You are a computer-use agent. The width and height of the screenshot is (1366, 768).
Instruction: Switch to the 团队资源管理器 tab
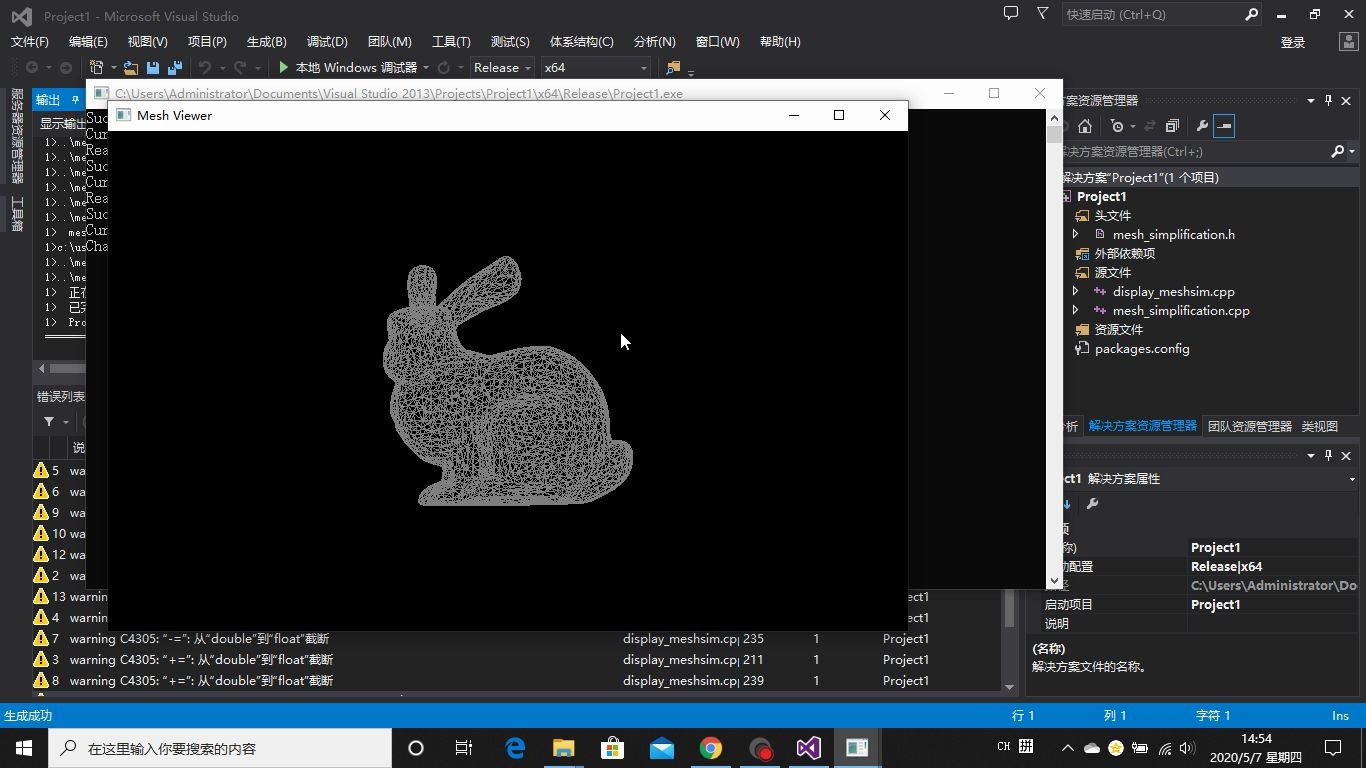click(x=1249, y=426)
